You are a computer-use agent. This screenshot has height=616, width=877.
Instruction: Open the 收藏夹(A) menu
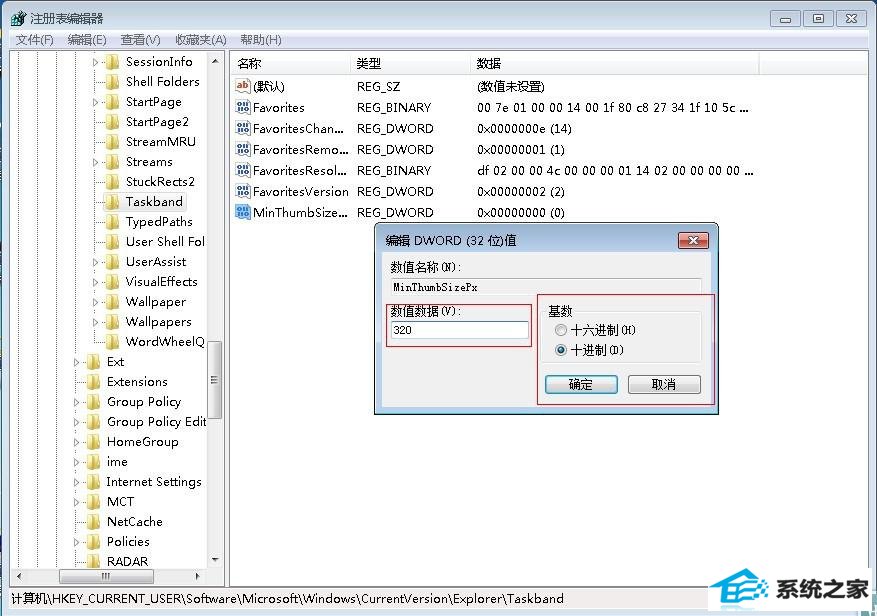(x=201, y=40)
